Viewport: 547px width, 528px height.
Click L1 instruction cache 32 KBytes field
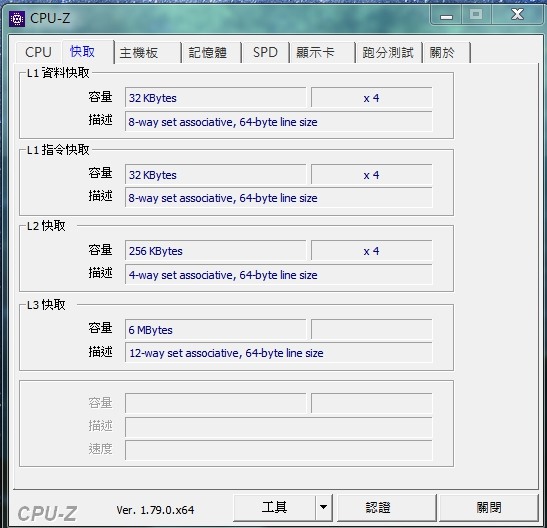click(215, 174)
